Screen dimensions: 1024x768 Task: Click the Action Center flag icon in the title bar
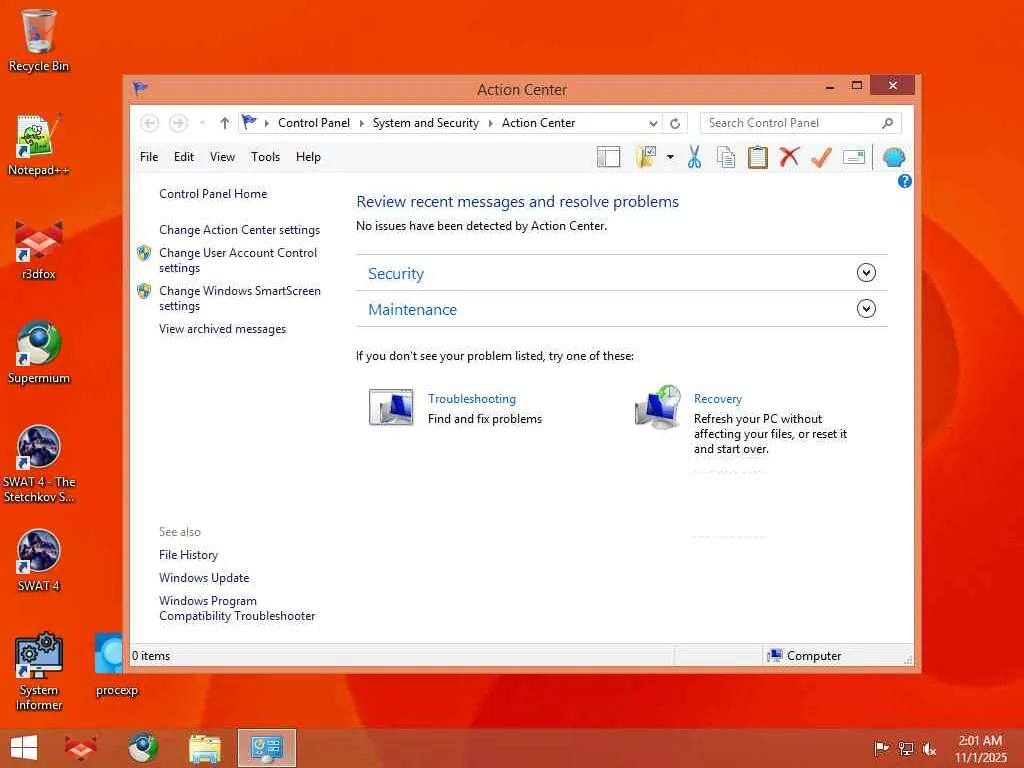tap(140, 88)
